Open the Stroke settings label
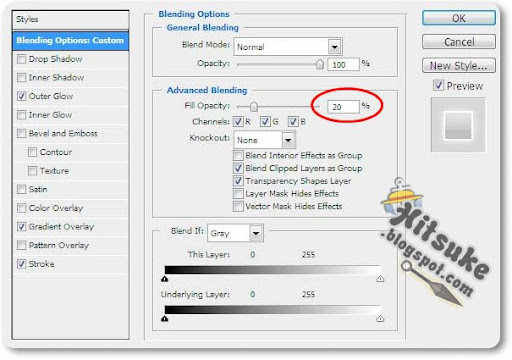Image resolution: width=512 pixels, height=360 pixels. [41, 264]
